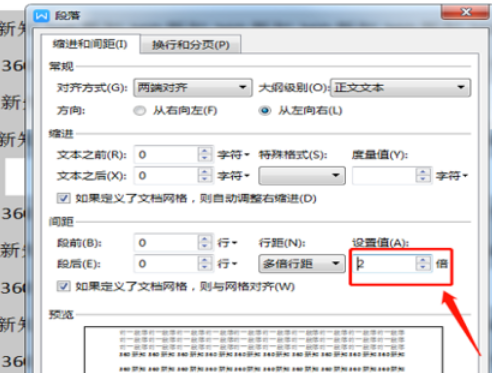Increase the 段后(E) spacing with up arrow
Image resolution: width=492 pixels, height=373 pixels.
[x=205, y=260]
